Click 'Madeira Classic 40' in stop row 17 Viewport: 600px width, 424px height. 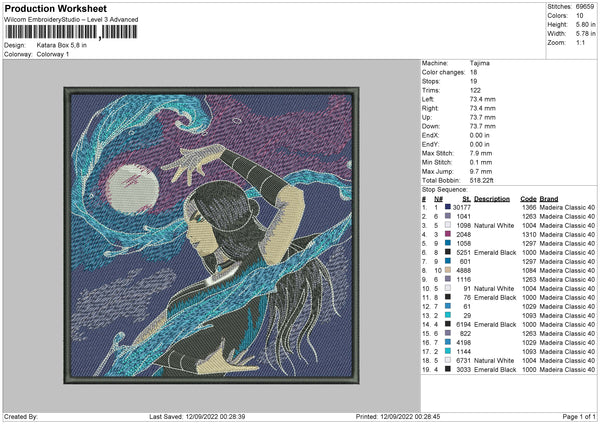coord(567,352)
